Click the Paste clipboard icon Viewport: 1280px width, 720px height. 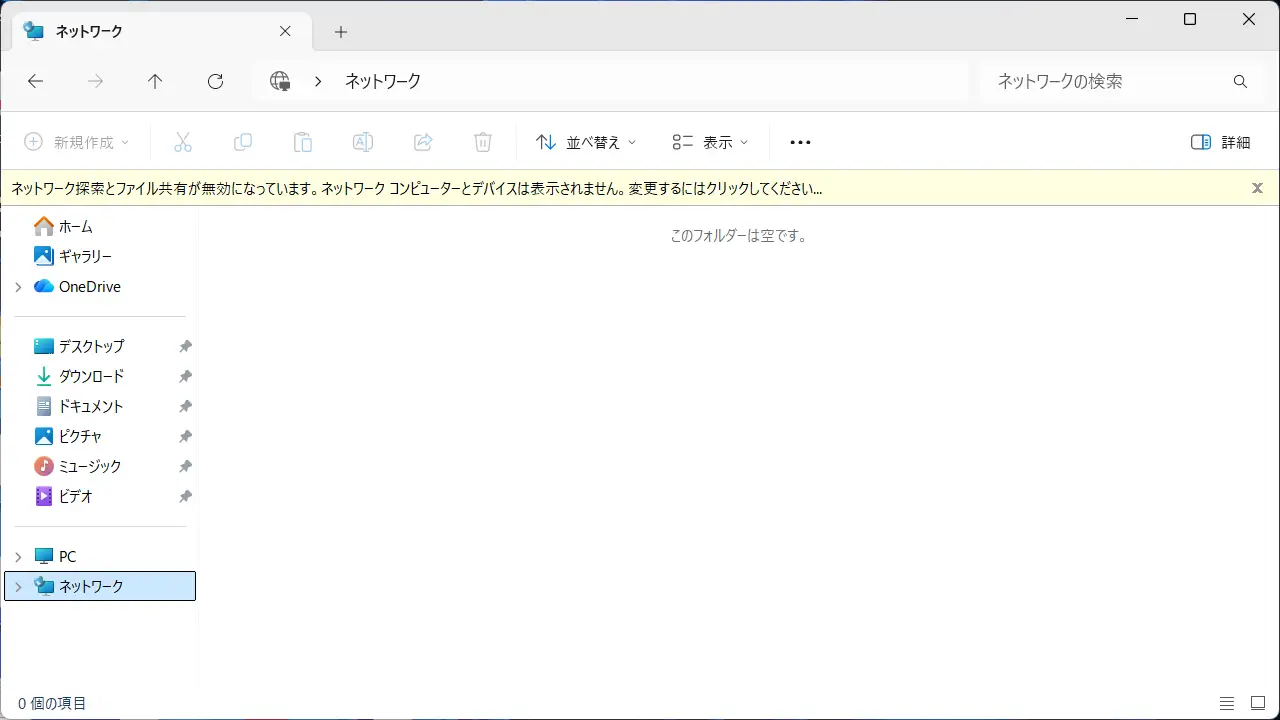pyautogui.click(x=303, y=142)
